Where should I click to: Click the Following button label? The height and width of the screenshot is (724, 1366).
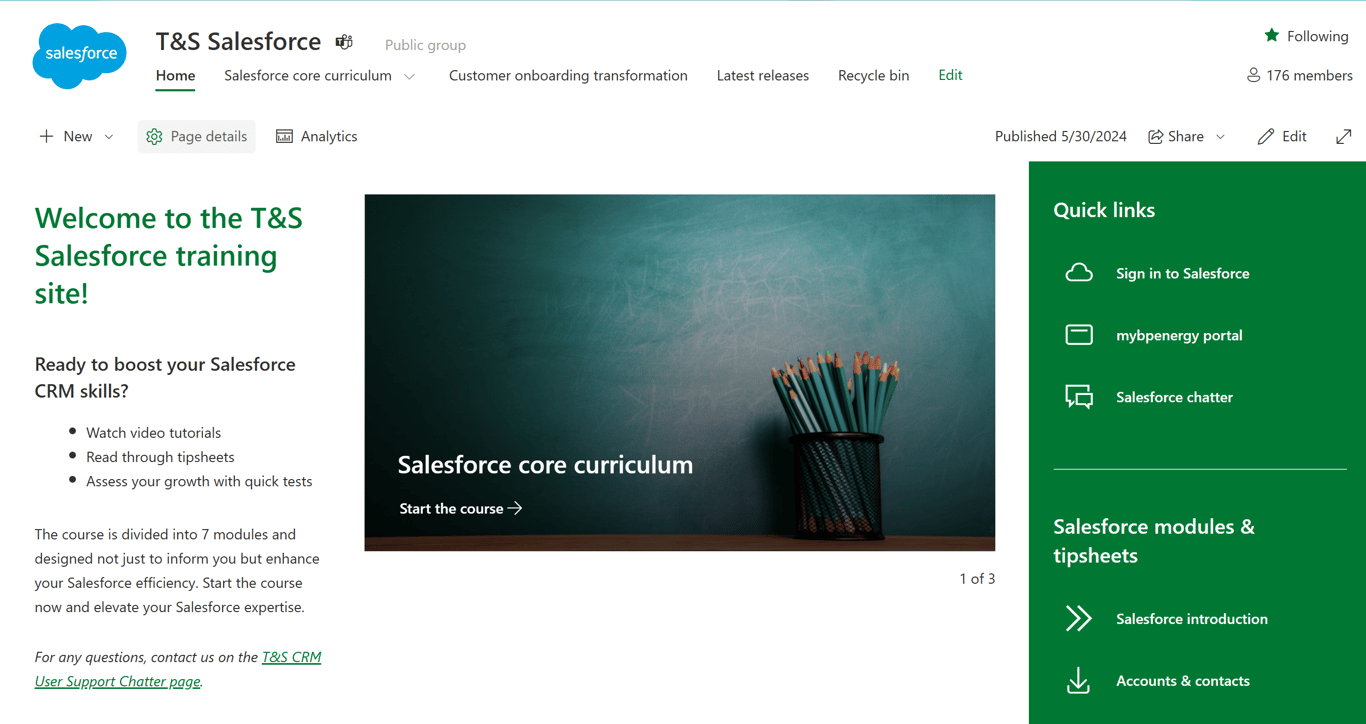tap(1318, 36)
